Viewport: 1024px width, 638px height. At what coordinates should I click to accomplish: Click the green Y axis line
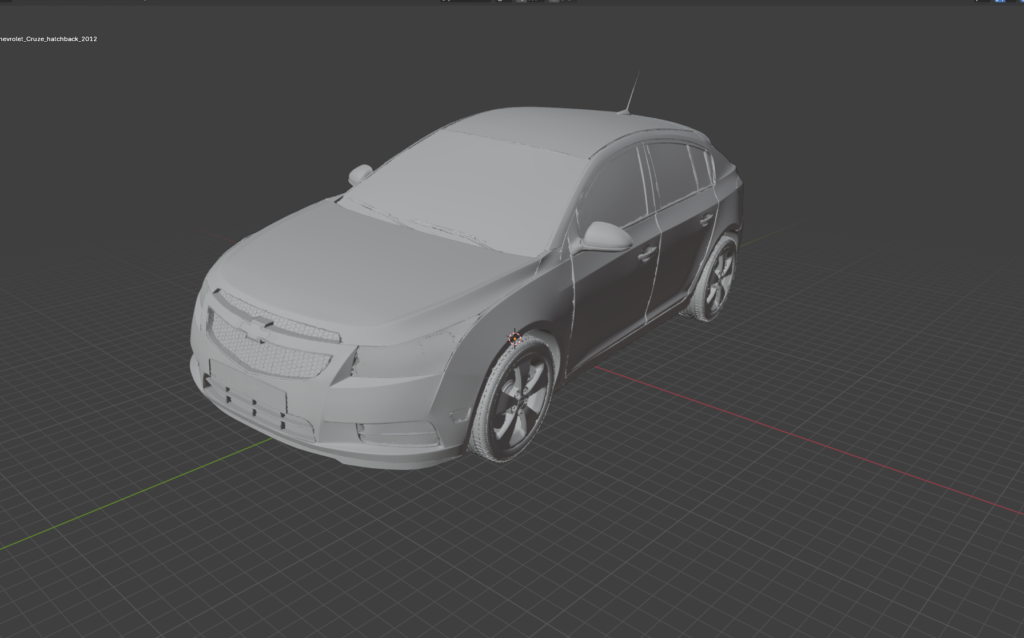(136, 493)
